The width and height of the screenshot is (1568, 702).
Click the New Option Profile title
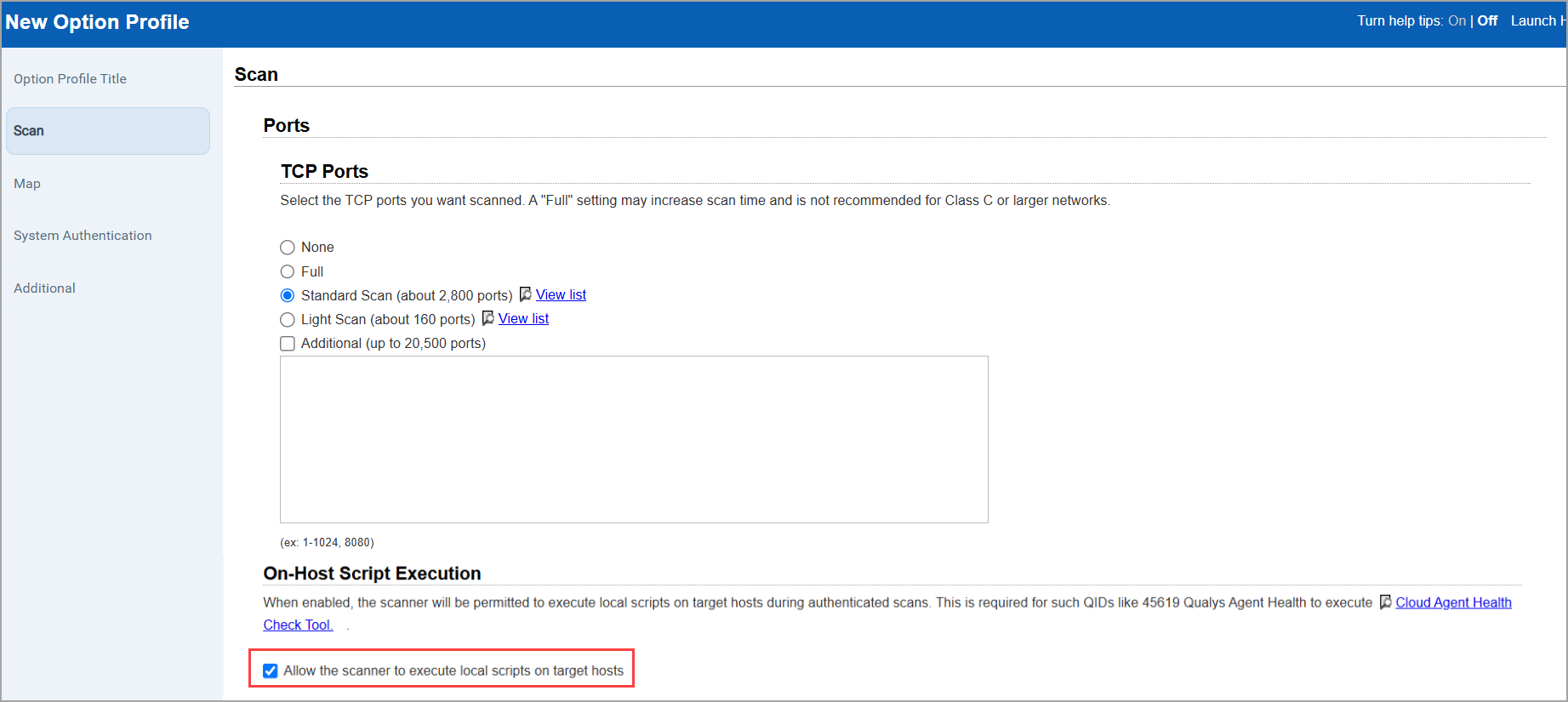coord(97,22)
